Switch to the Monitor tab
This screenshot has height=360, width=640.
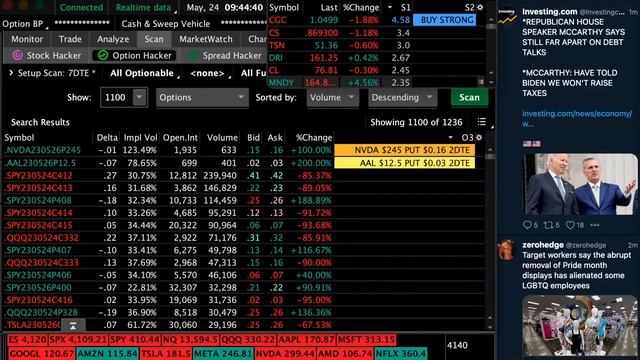27,39
